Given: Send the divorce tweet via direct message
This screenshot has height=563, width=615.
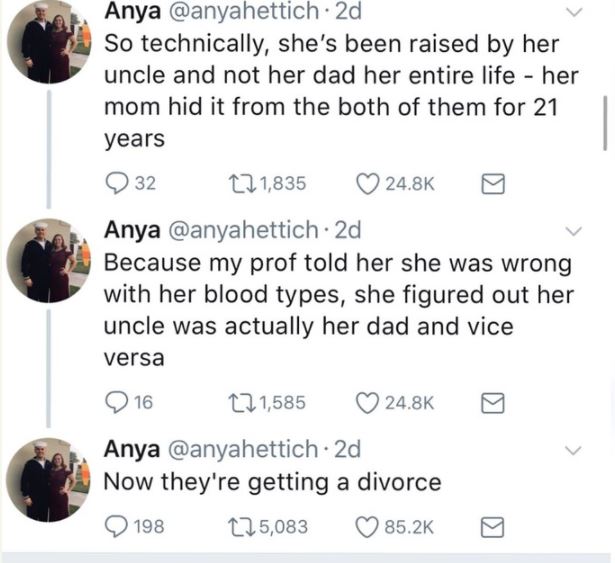Looking at the screenshot, I should click(x=494, y=526).
